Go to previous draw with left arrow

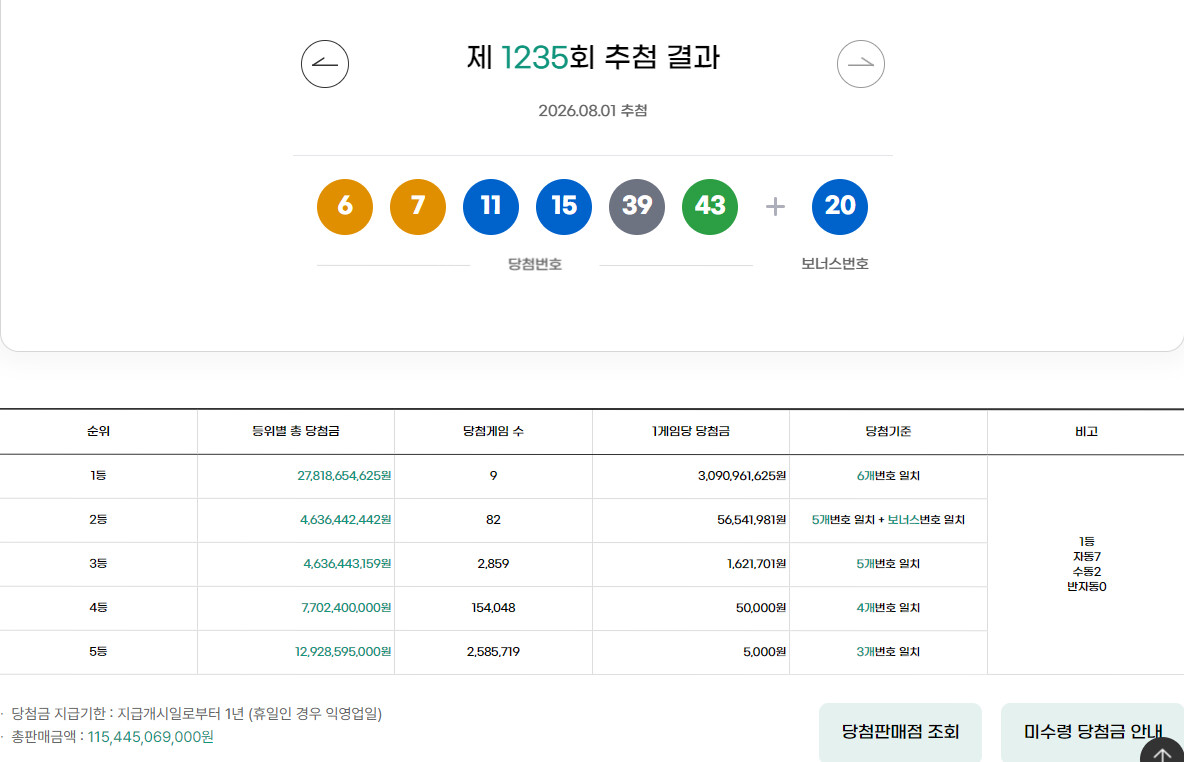tap(325, 64)
